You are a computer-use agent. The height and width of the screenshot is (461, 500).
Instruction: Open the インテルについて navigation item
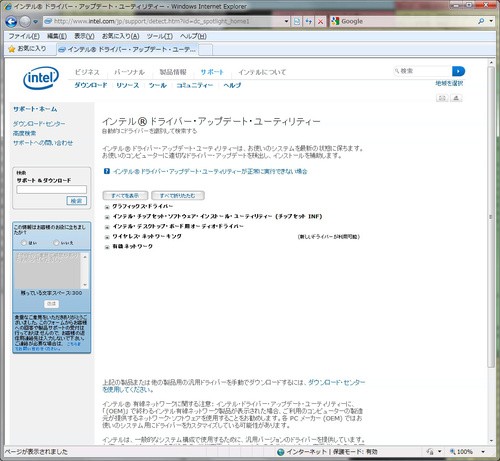262,72
